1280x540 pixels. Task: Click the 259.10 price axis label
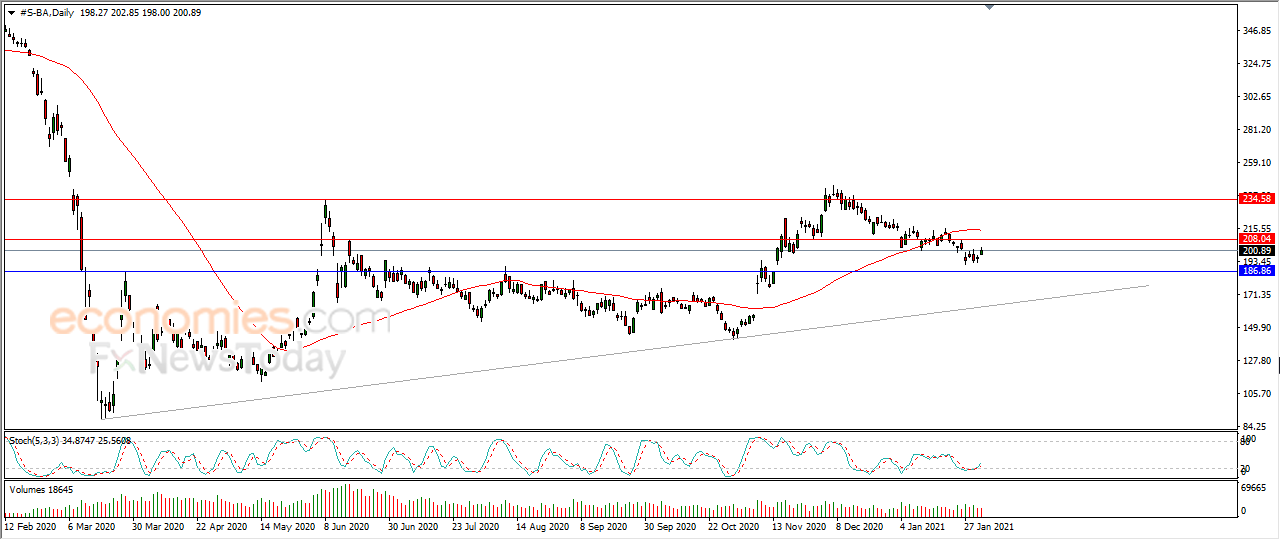coord(1257,163)
